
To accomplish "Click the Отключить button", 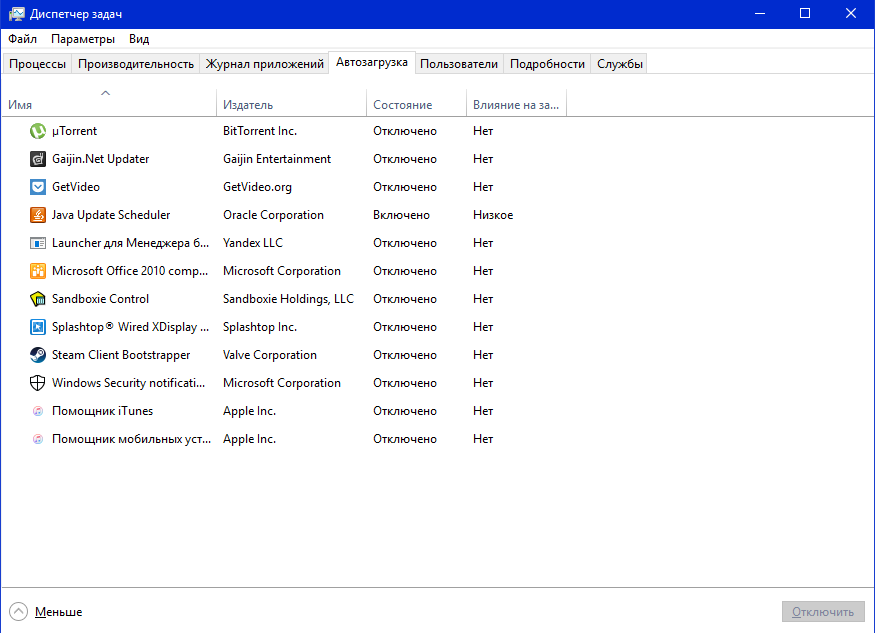I will (823, 612).
